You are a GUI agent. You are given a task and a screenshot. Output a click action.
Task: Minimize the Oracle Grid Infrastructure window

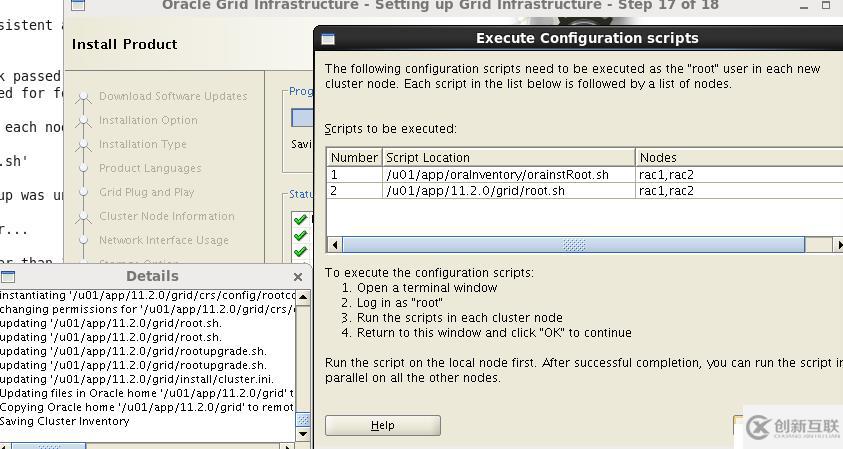[x=804, y=6]
